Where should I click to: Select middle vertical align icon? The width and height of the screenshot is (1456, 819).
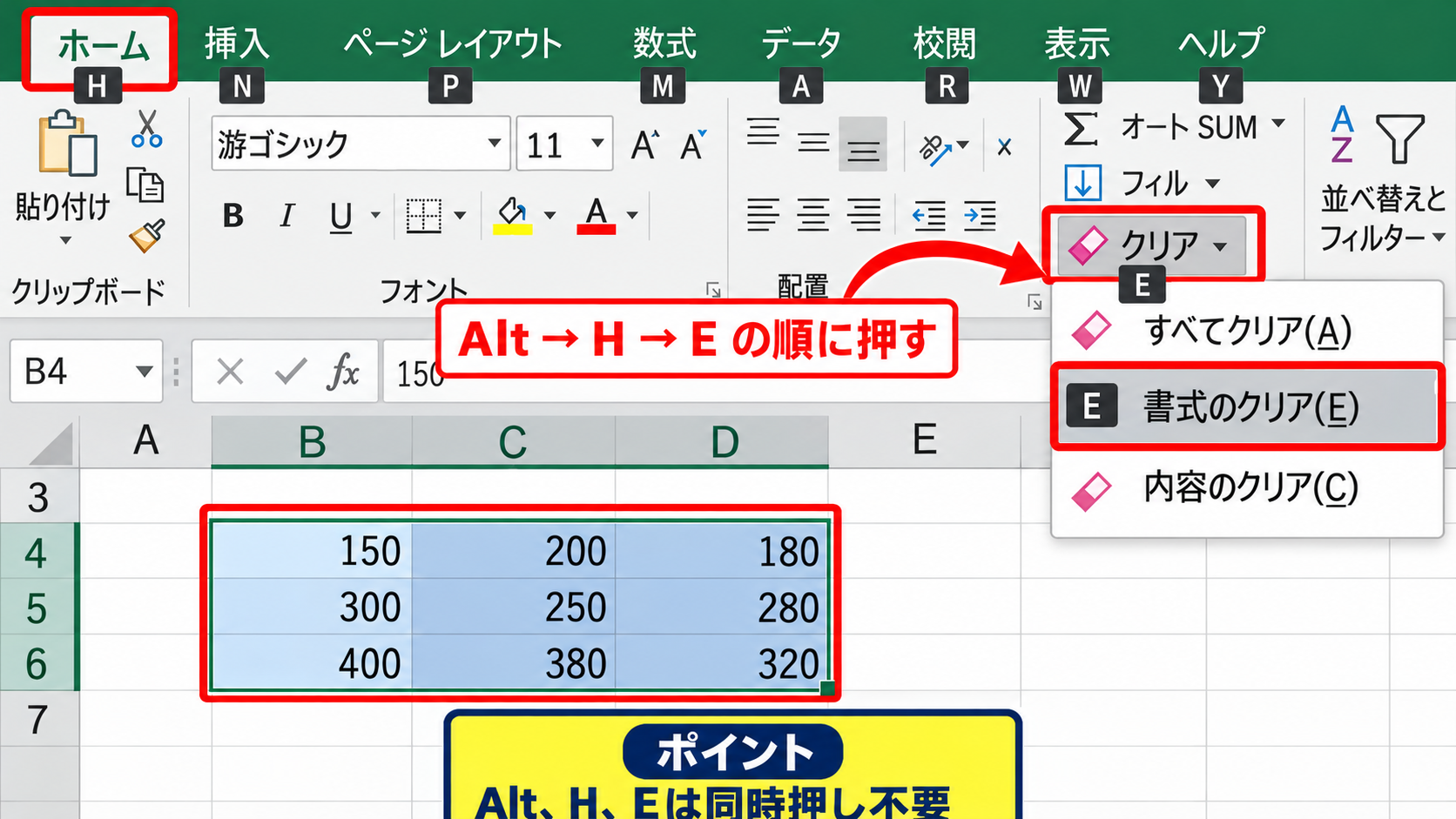click(813, 143)
